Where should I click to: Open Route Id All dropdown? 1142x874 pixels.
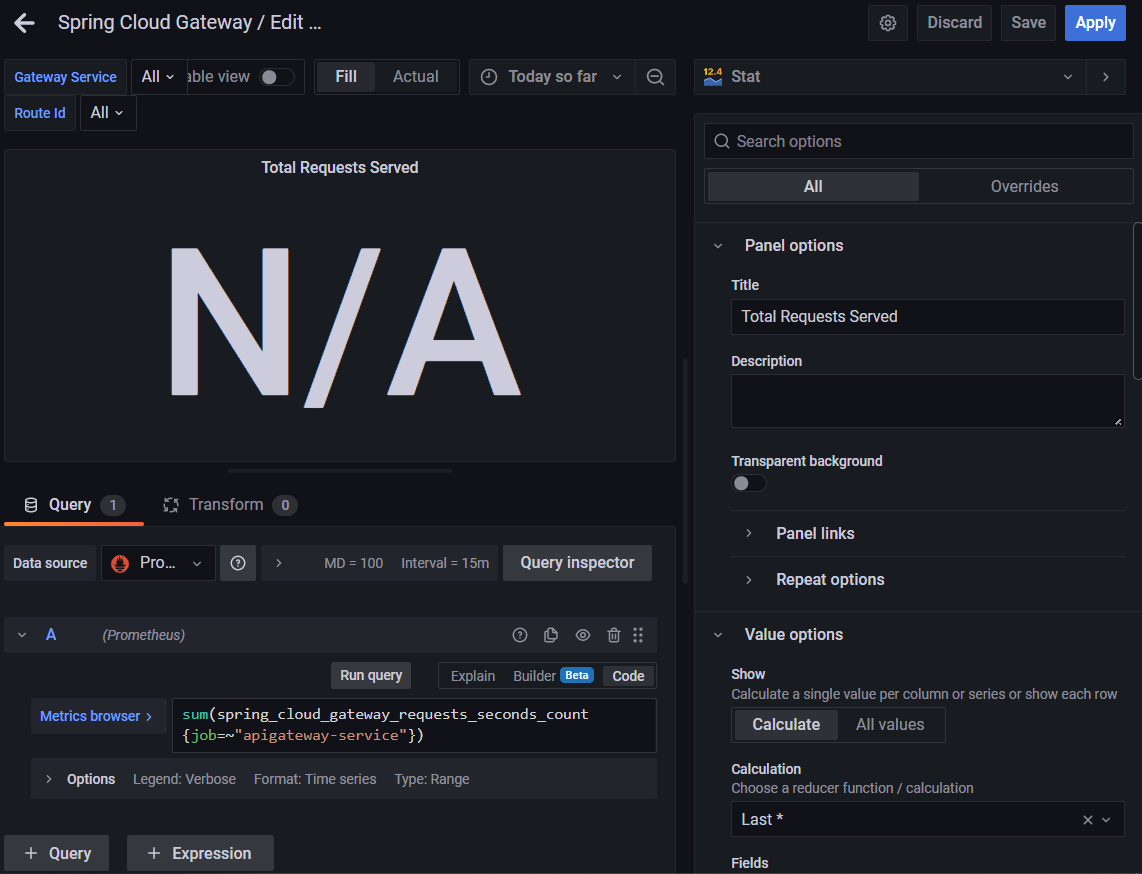(x=107, y=113)
